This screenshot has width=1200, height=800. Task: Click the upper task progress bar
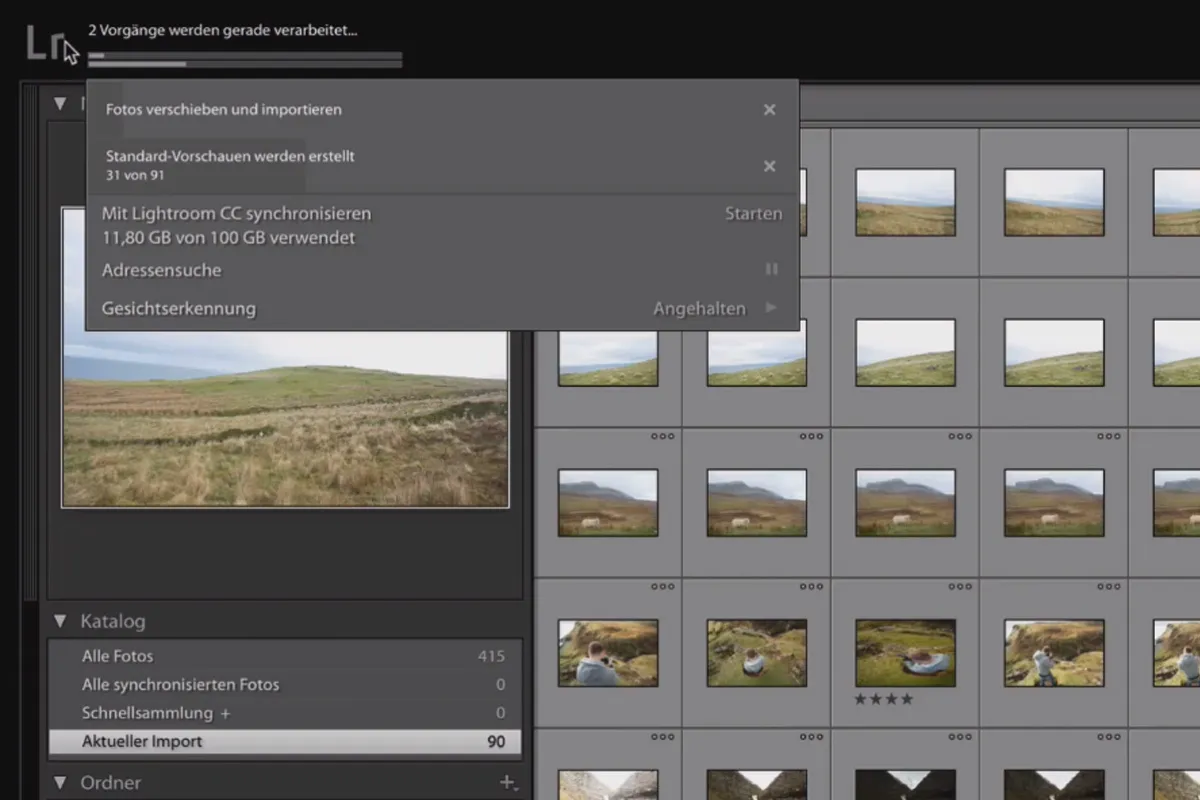(245, 54)
